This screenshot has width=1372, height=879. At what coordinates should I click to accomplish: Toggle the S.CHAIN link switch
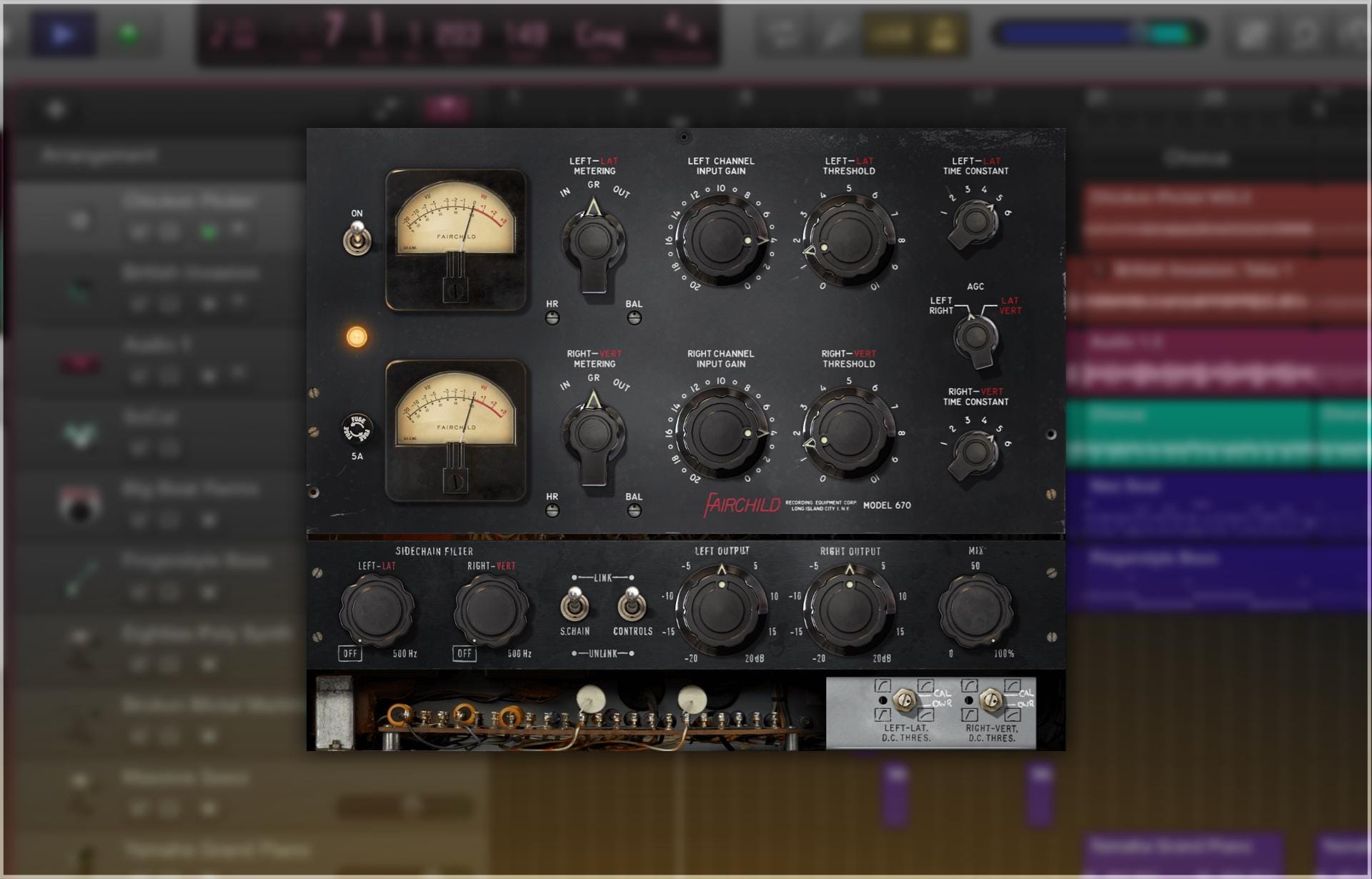tap(575, 605)
